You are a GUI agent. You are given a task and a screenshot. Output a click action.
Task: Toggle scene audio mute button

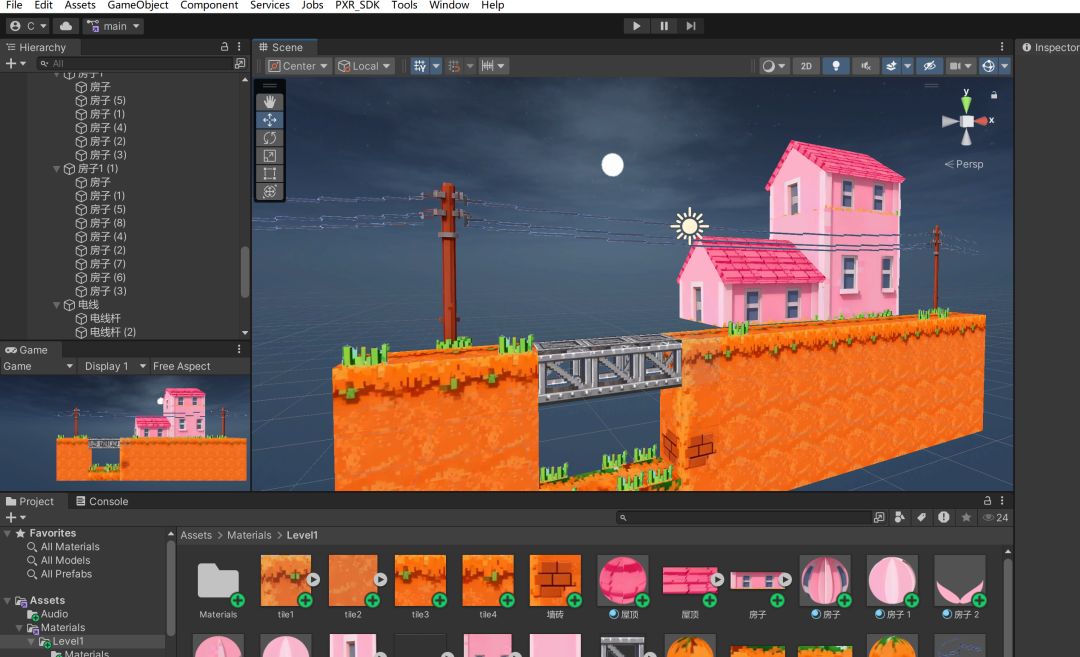(x=865, y=66)
